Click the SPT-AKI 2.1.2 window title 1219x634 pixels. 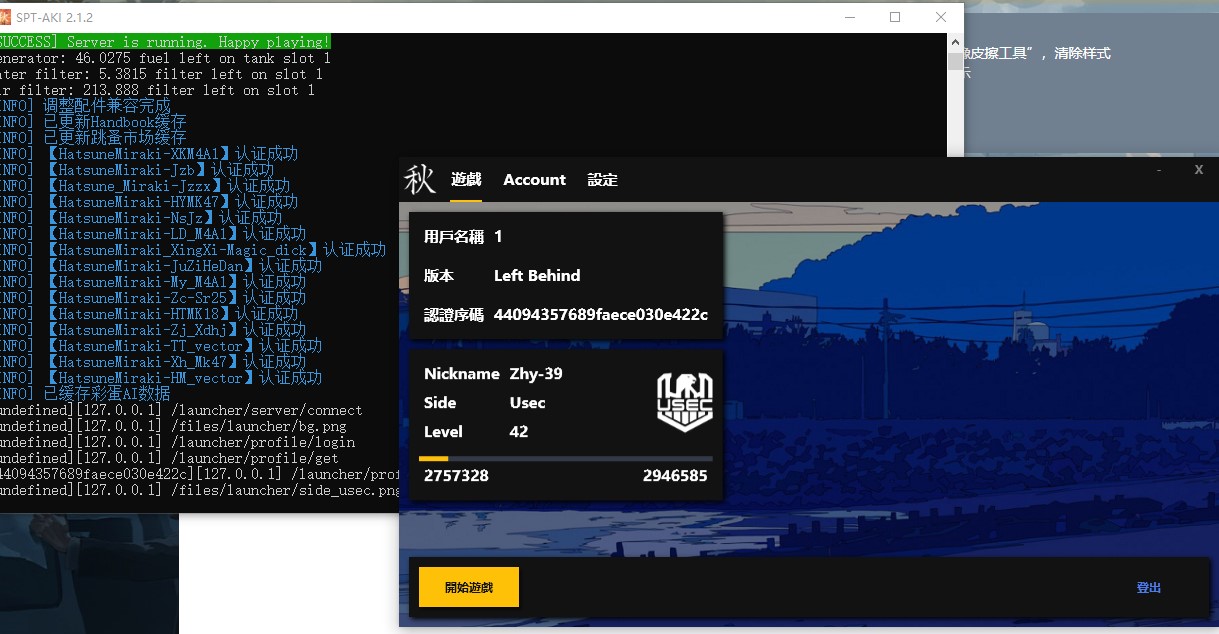coord(54,17)
